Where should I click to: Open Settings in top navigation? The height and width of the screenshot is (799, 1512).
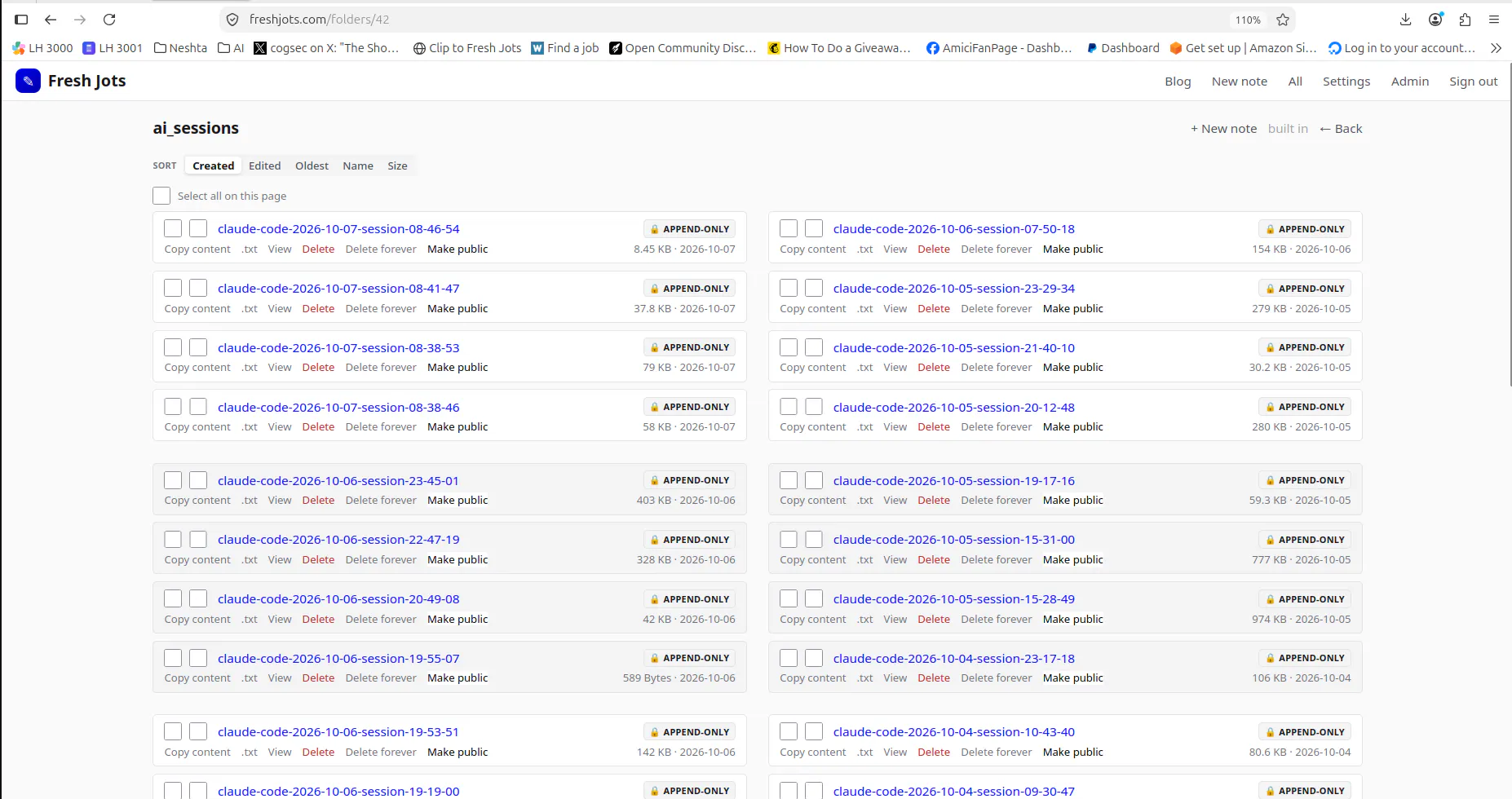point(1346,82)
